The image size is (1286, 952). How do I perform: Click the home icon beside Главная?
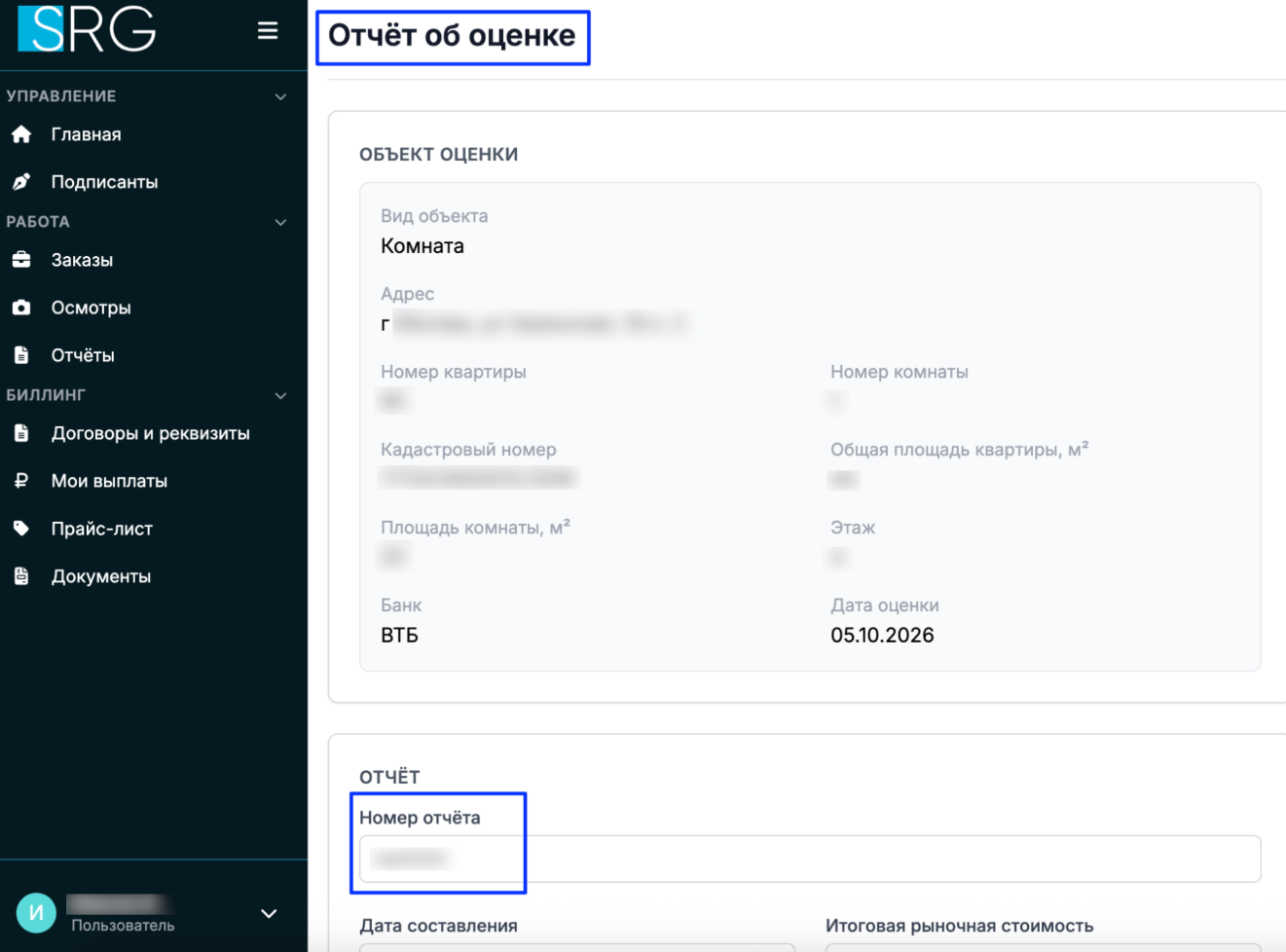[x=21, y=134]
